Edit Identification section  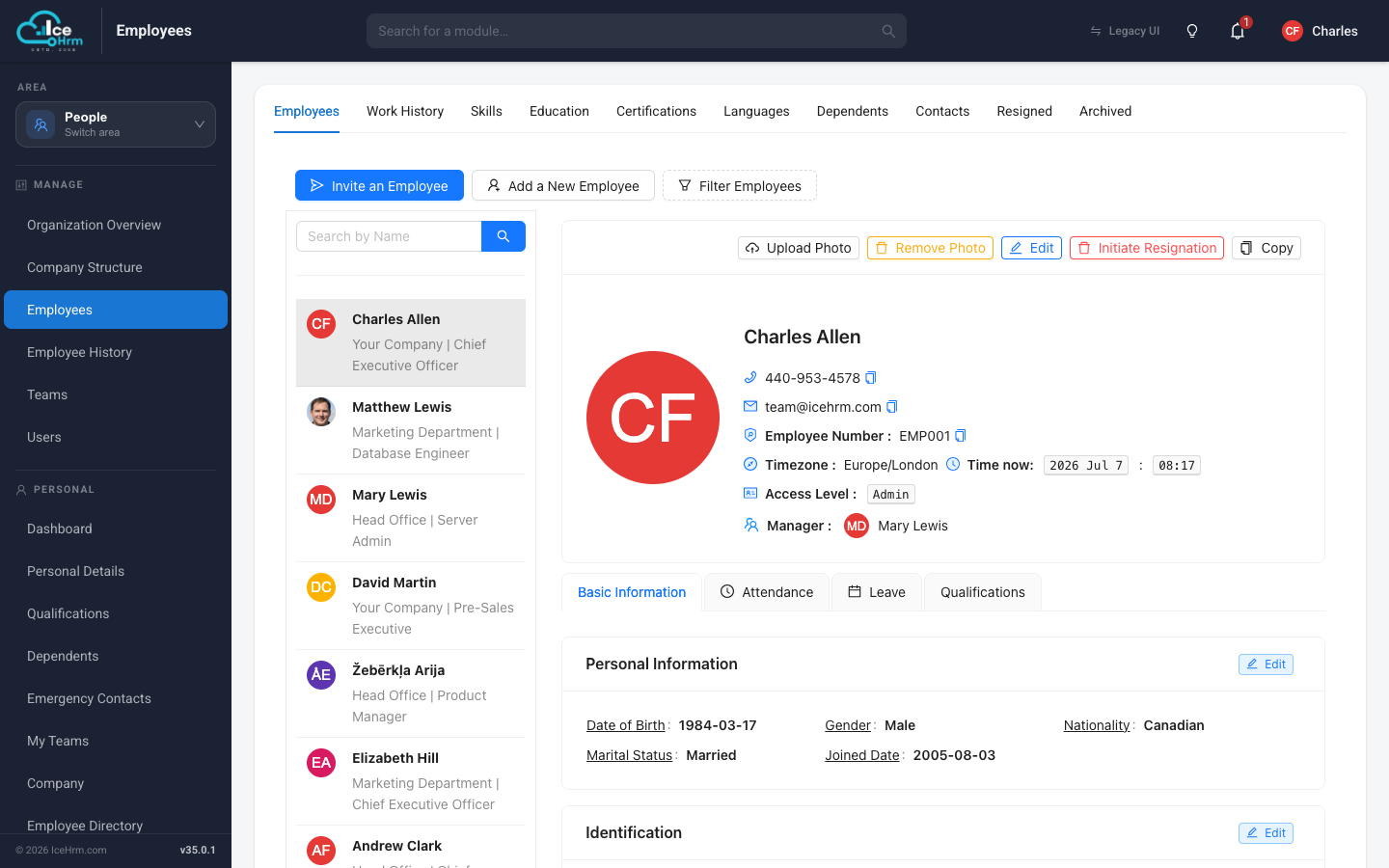1266,833
